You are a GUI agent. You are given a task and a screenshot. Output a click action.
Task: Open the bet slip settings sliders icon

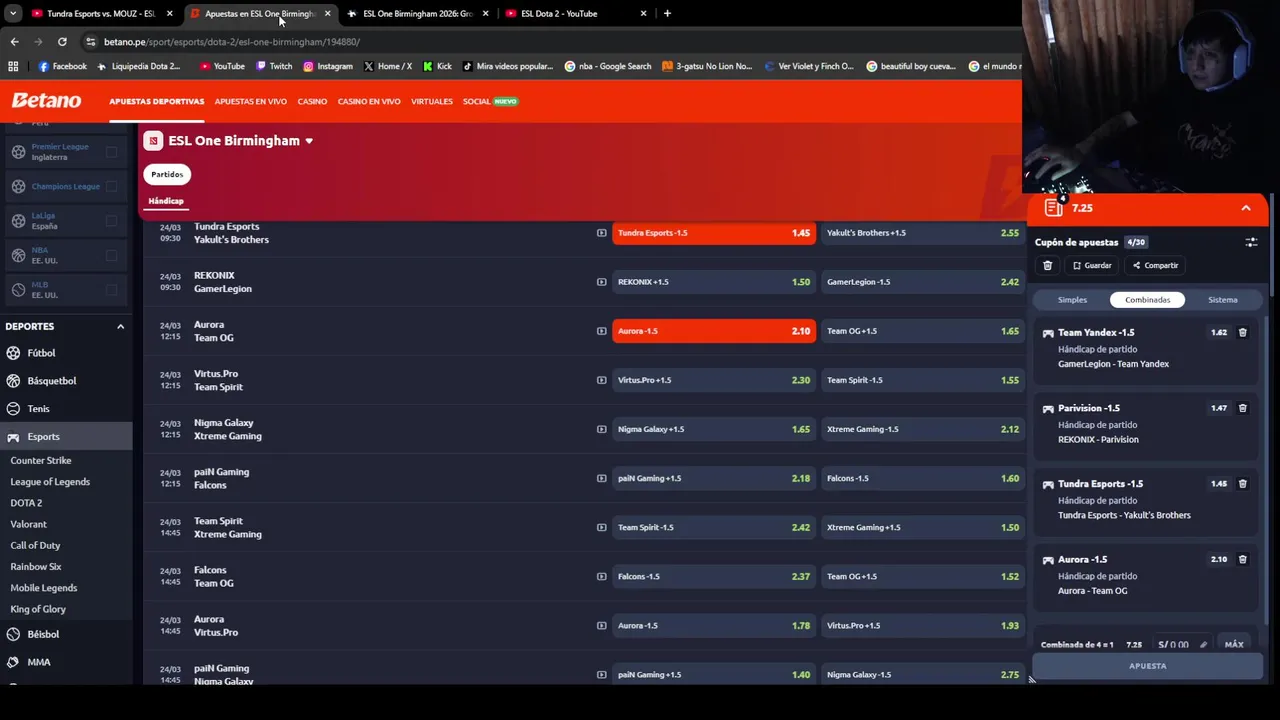click(1251, 242)
